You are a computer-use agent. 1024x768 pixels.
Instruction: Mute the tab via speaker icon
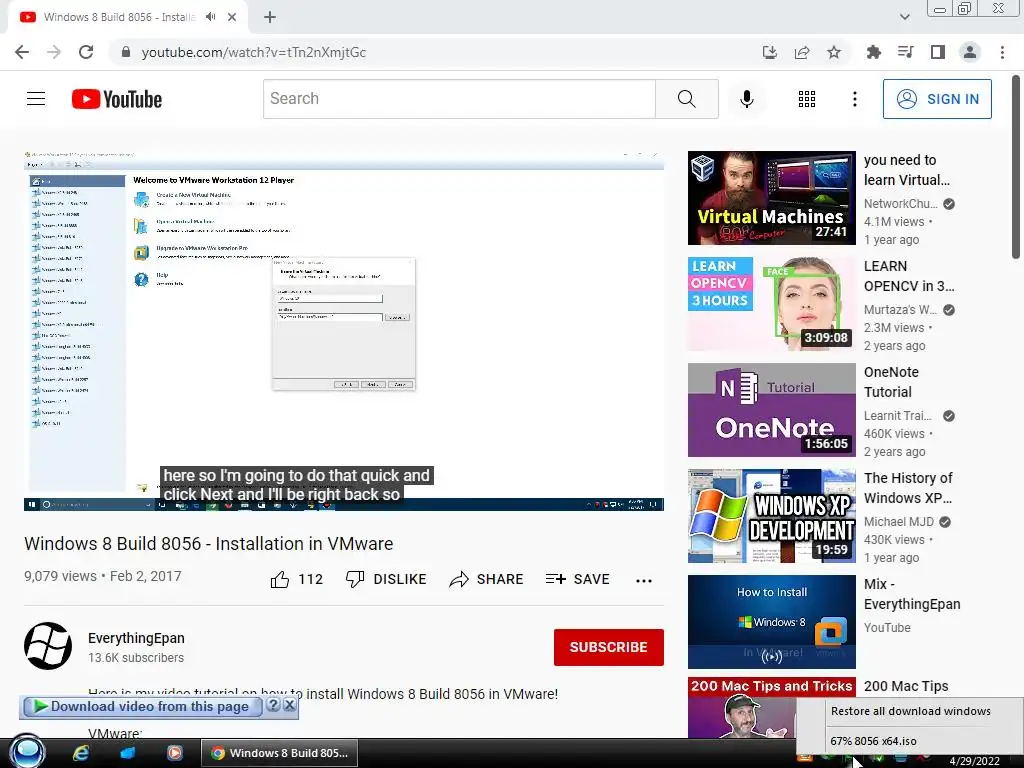tap(210, 17)
